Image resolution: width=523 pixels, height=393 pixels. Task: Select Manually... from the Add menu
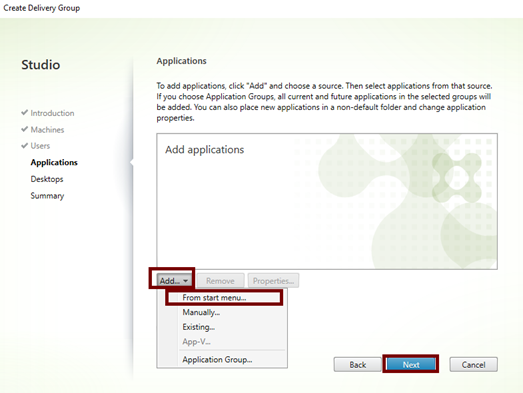[x=201, y=312]
